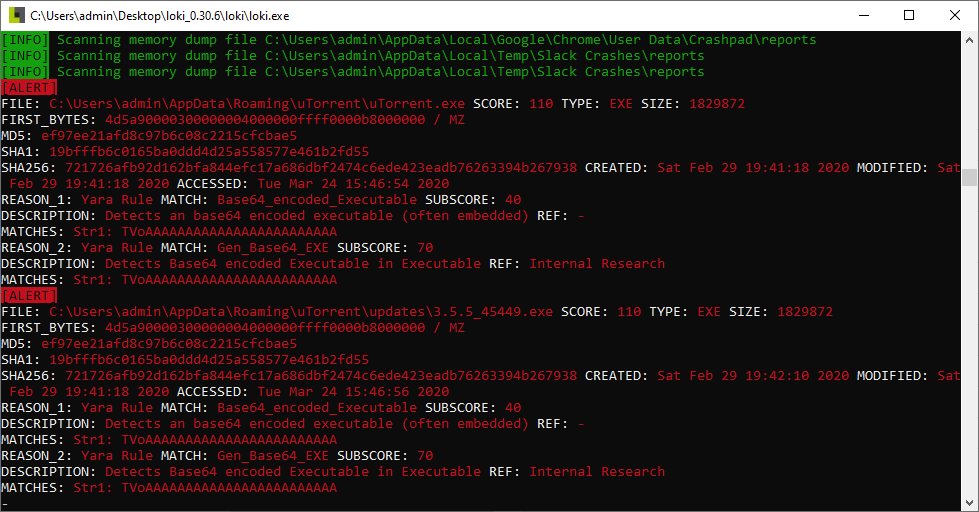Click the [INFO] tag on the Chrome Crashpad line
The width and height of the screenshot is (979, 512).
(x=25, y=40)
